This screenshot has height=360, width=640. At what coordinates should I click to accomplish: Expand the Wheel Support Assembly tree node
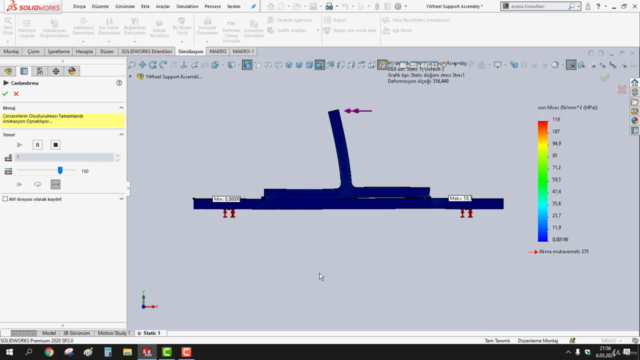[x=131, y=76]
